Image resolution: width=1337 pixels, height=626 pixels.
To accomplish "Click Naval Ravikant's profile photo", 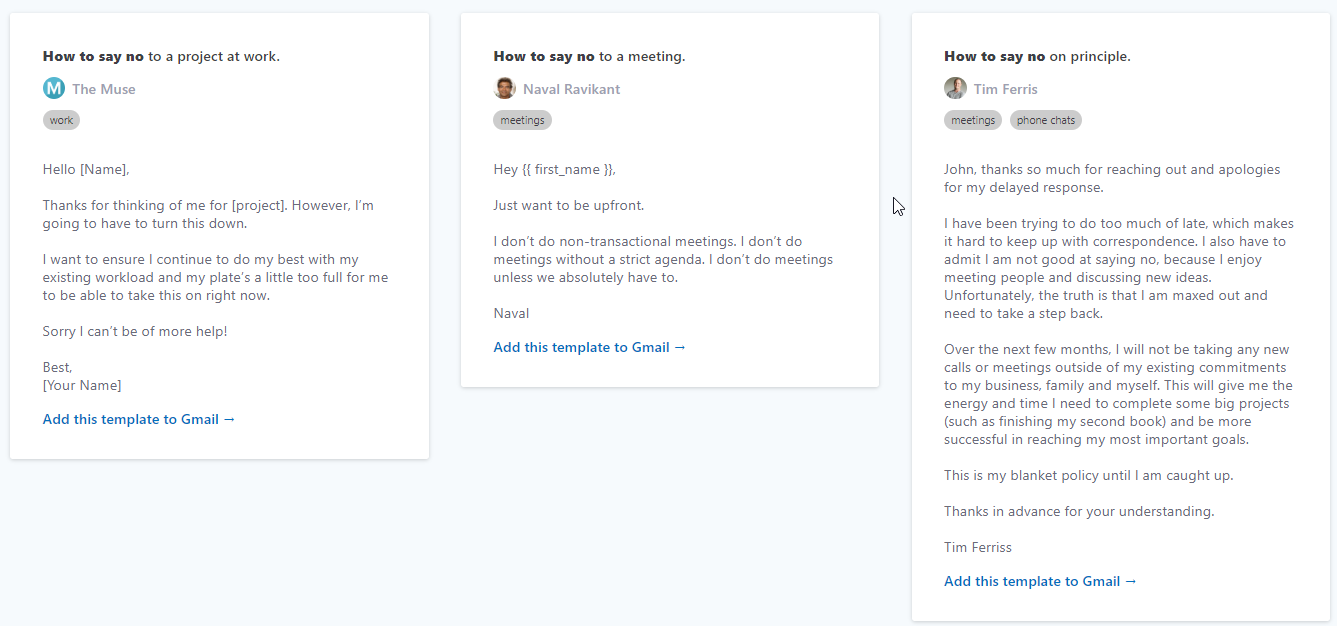I will tap(504, 88).
